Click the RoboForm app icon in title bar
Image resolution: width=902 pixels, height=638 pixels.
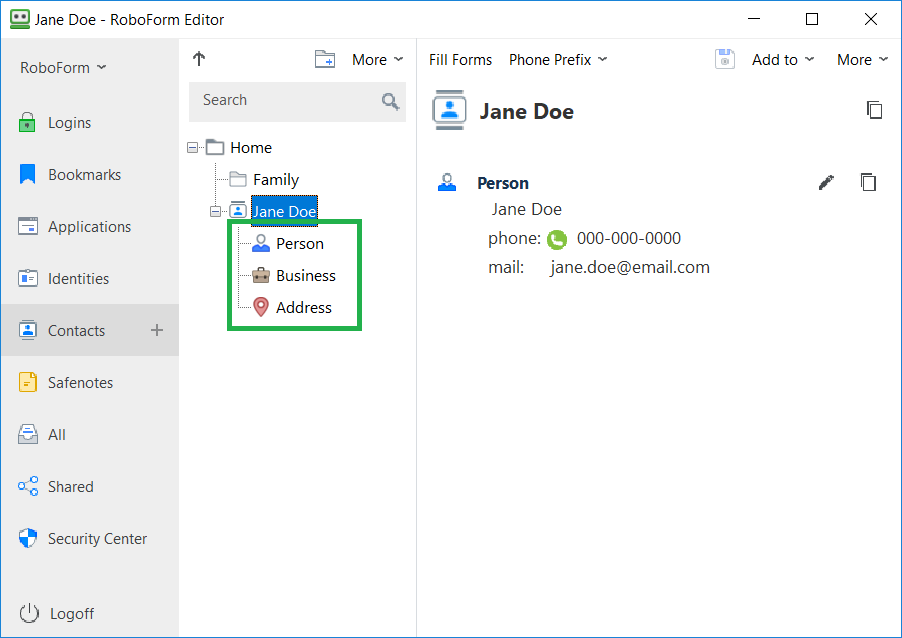click(20, 18)
